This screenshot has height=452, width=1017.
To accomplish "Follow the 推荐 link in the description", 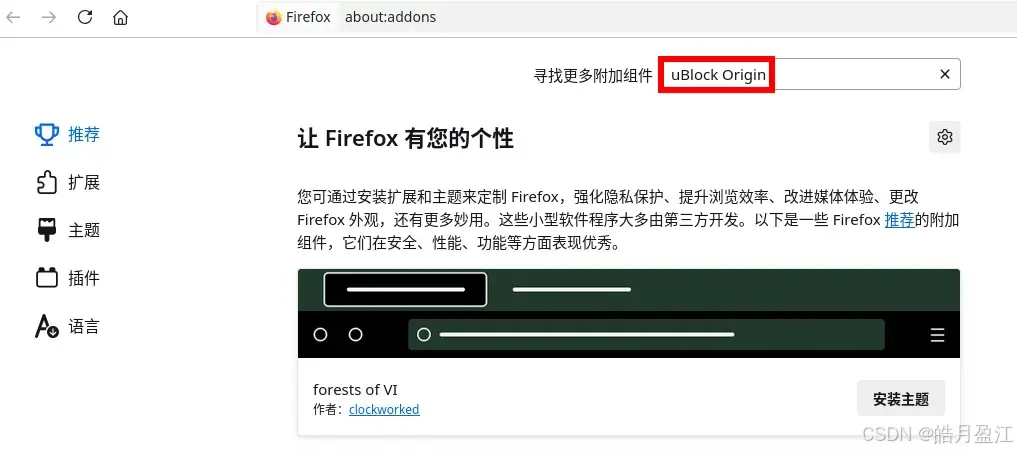I will tap(900, 220).
